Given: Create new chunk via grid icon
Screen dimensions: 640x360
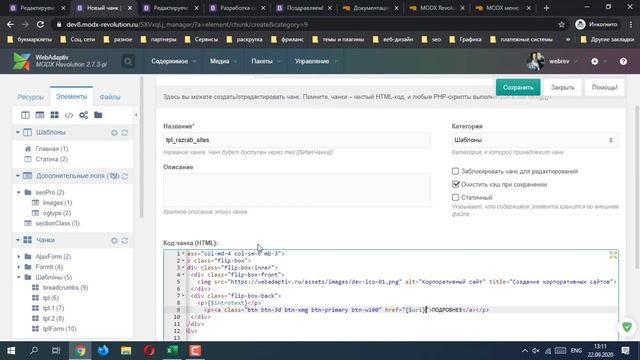Looking at the screenshot, I should pyautogui.click(x=54, y=115).
